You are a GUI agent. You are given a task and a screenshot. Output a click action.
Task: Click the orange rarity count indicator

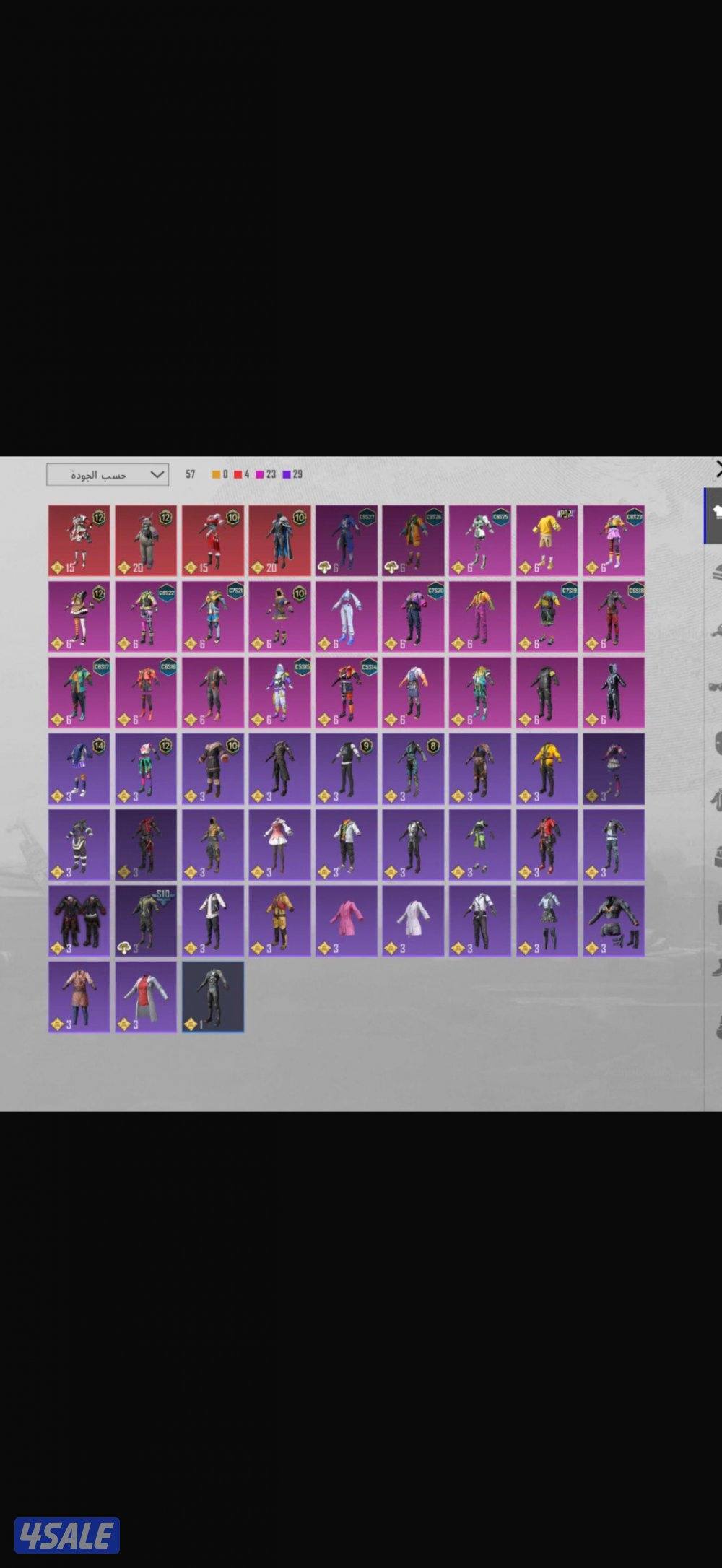[220, 474]
